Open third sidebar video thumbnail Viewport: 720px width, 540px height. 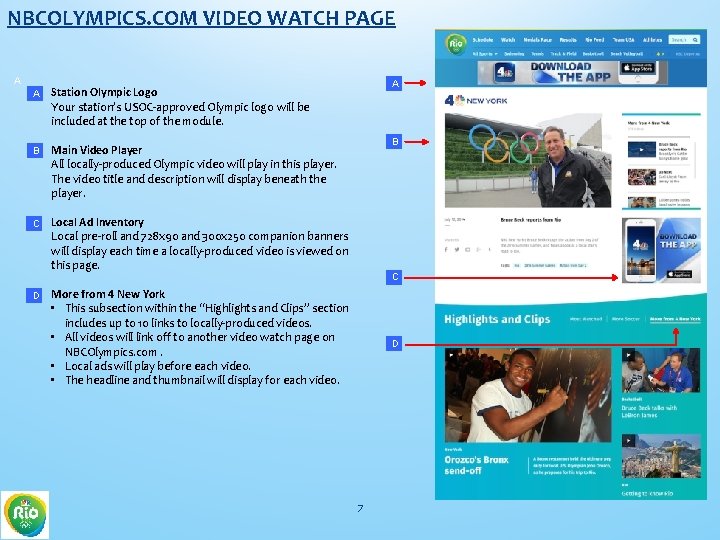(641, 202)
